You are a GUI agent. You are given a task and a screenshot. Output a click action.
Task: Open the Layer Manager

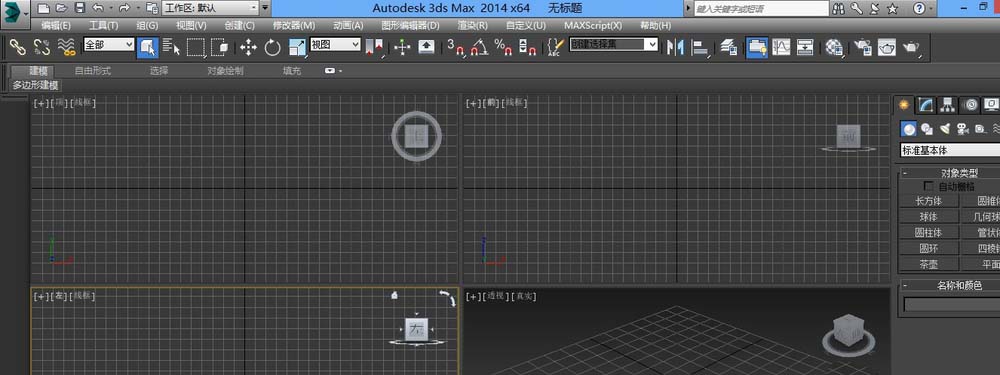point(729,47)
